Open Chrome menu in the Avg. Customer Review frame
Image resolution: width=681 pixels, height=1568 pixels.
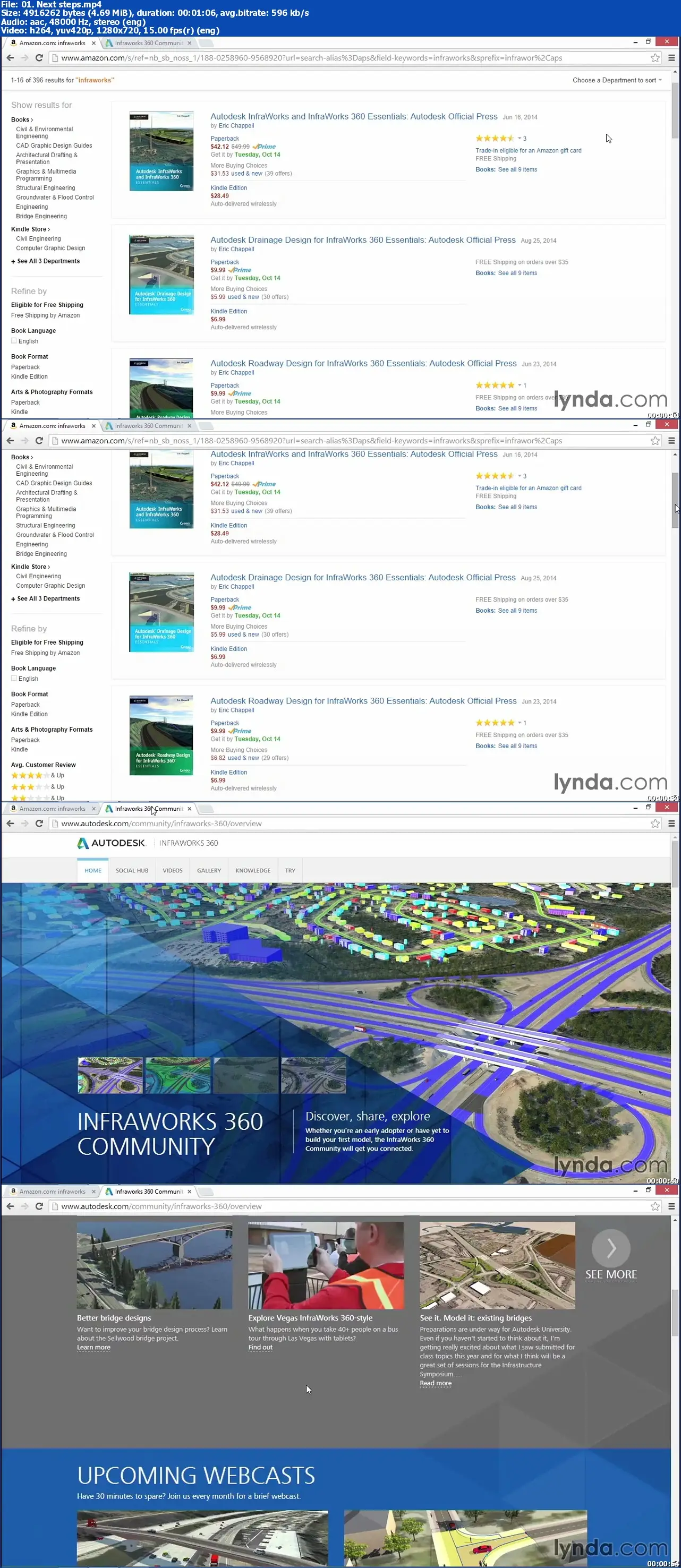[671, 441]
